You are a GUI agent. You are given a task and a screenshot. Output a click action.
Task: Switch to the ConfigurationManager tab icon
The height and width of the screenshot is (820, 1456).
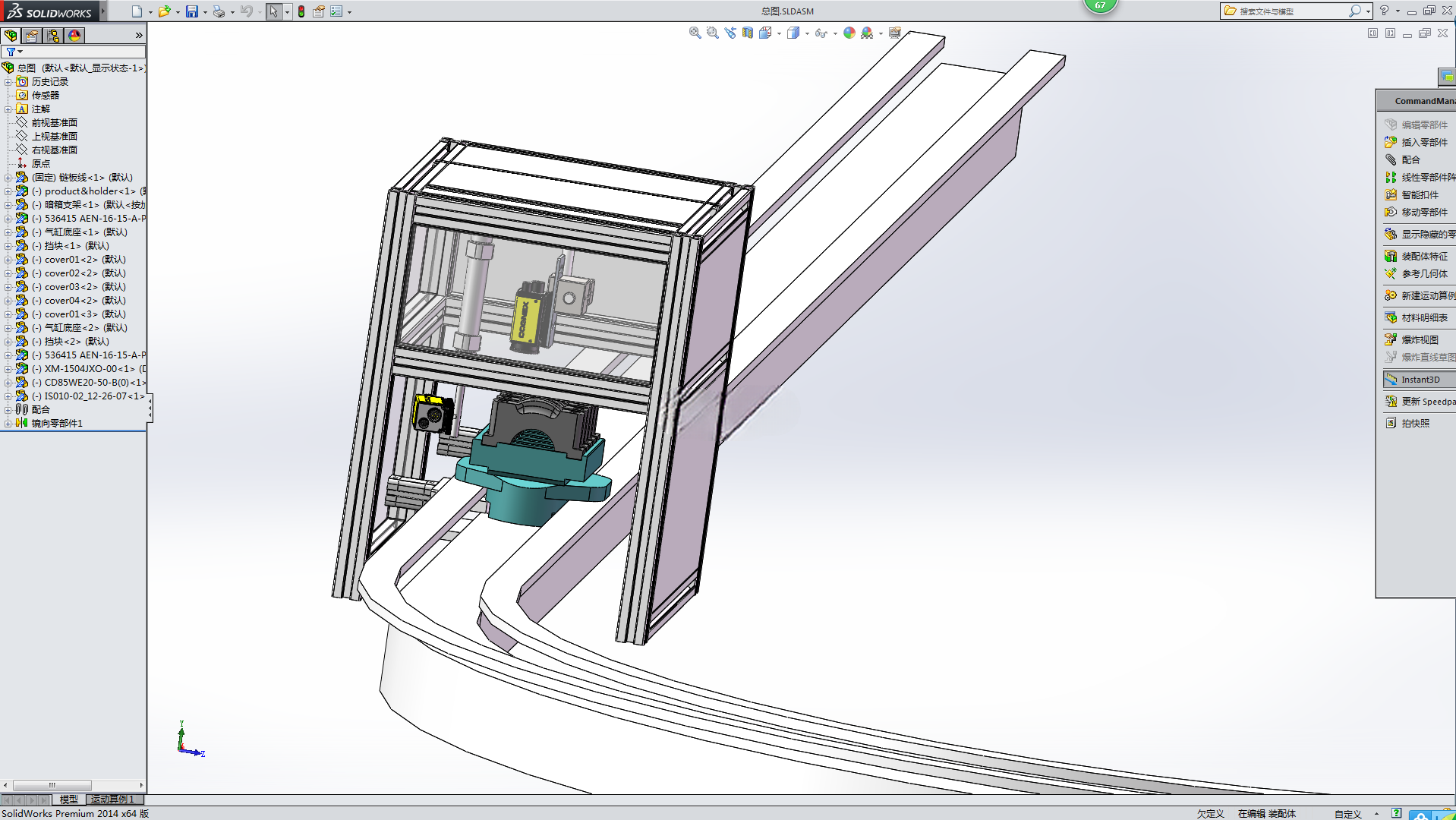coord(53,36)
